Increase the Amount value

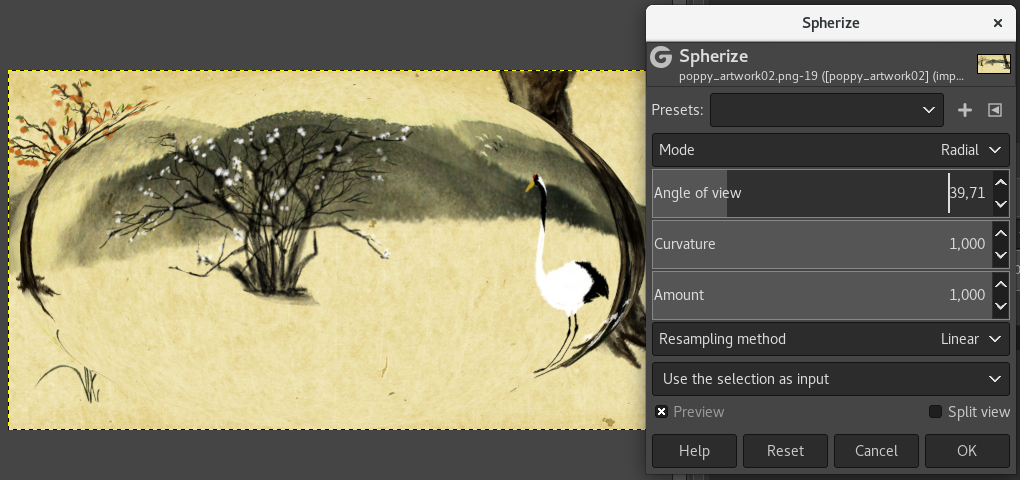pos(1001,284)
